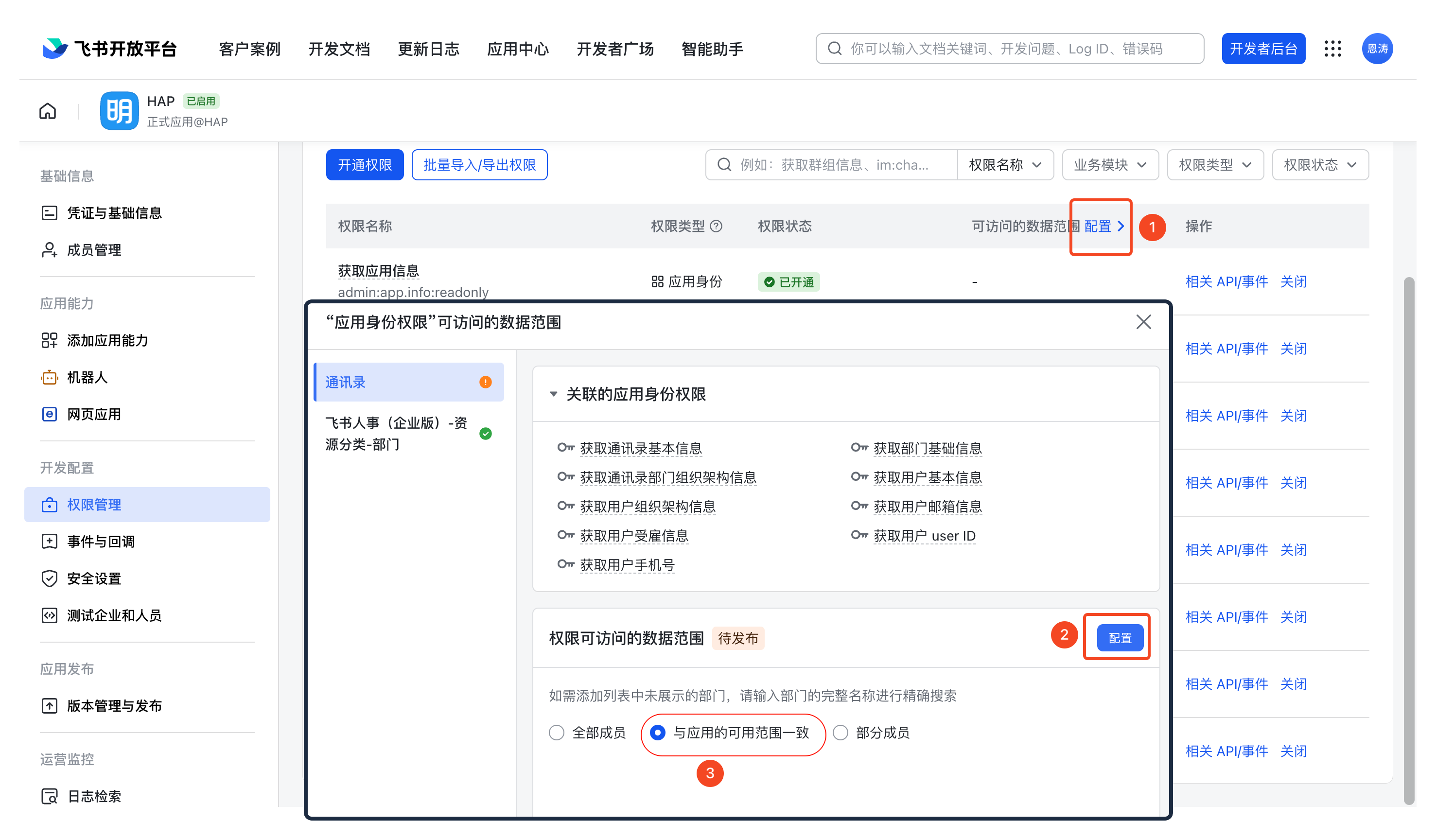This screenshot has width=1436, height=840.
Task: Open the 权限名称 dropdown
Action: point(1005,165)
